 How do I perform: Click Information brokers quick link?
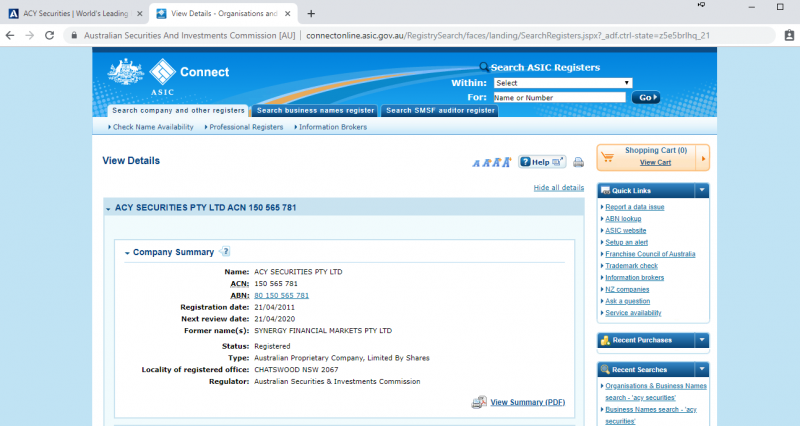click(x=635, y=277)
